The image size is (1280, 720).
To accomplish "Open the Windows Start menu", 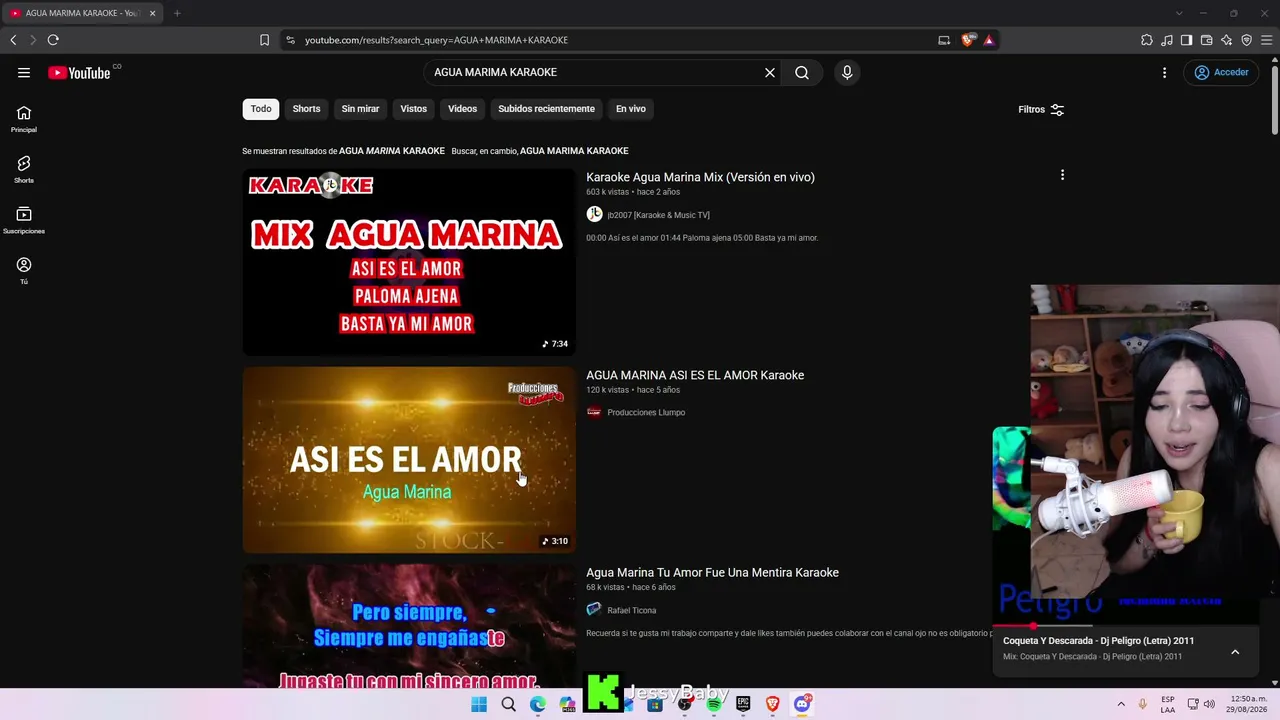I will [x=479, y=704].
